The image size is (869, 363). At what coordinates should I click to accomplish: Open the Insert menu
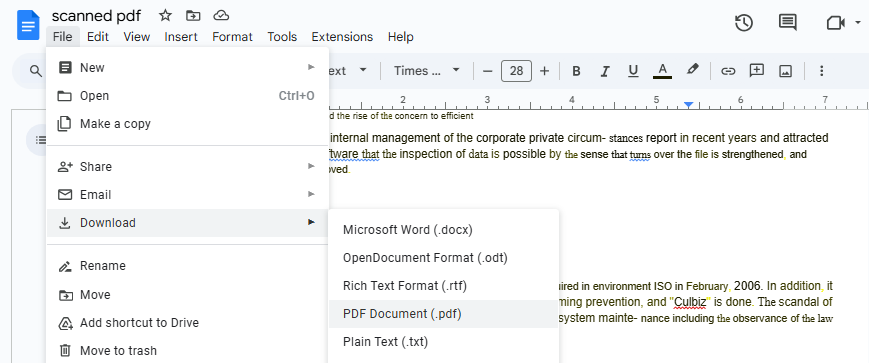point(181,37)
